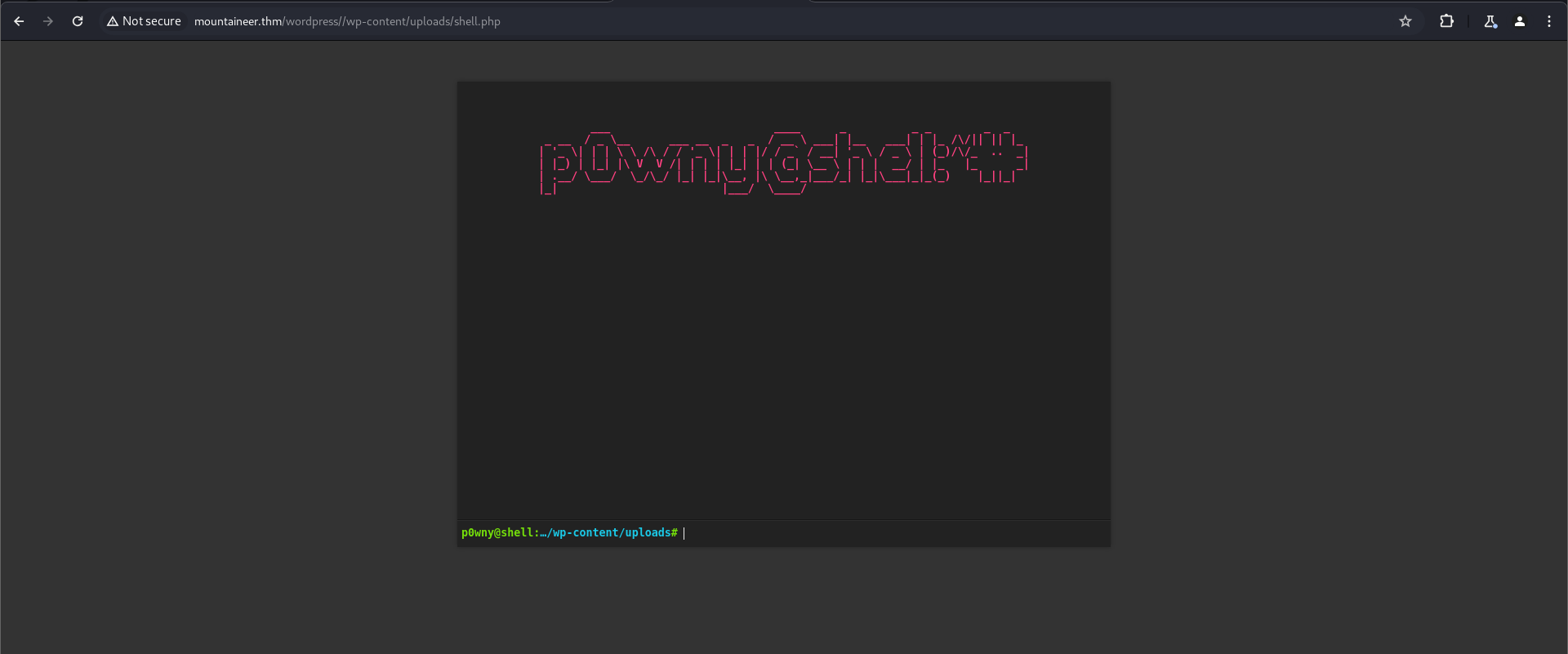The height and width of the screenshot is (654, 1568).
Task: Open the Not secure site info chip
Action: [x=144, y=21]
